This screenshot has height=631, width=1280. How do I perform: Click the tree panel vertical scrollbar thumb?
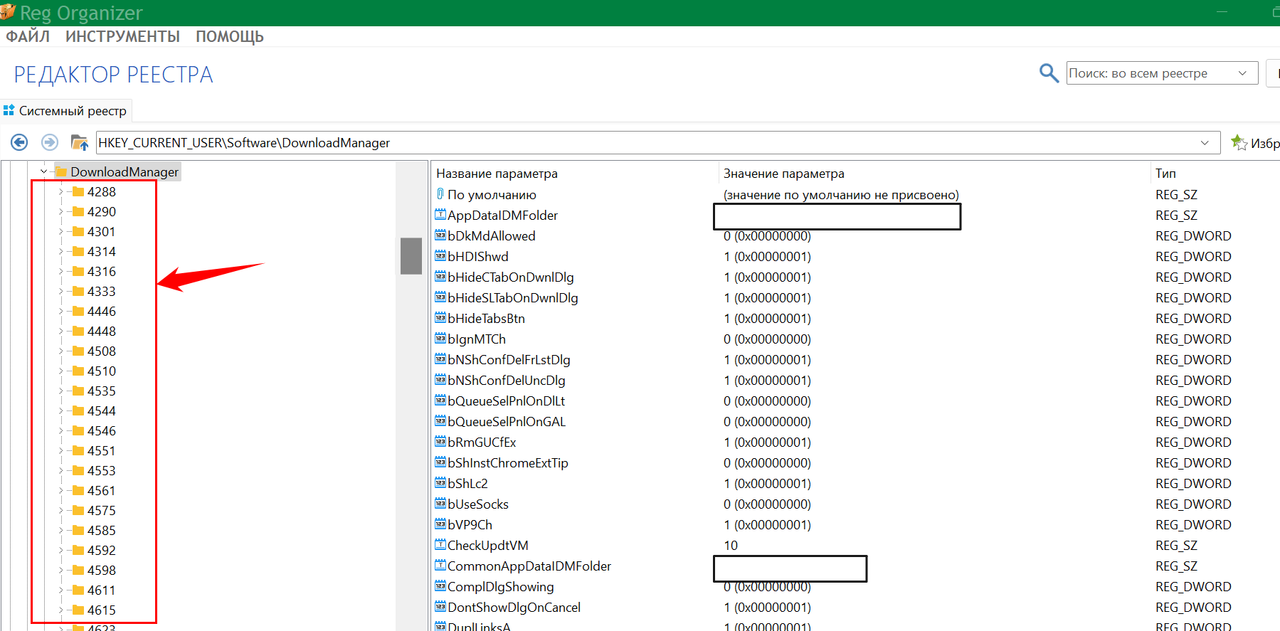411,256
